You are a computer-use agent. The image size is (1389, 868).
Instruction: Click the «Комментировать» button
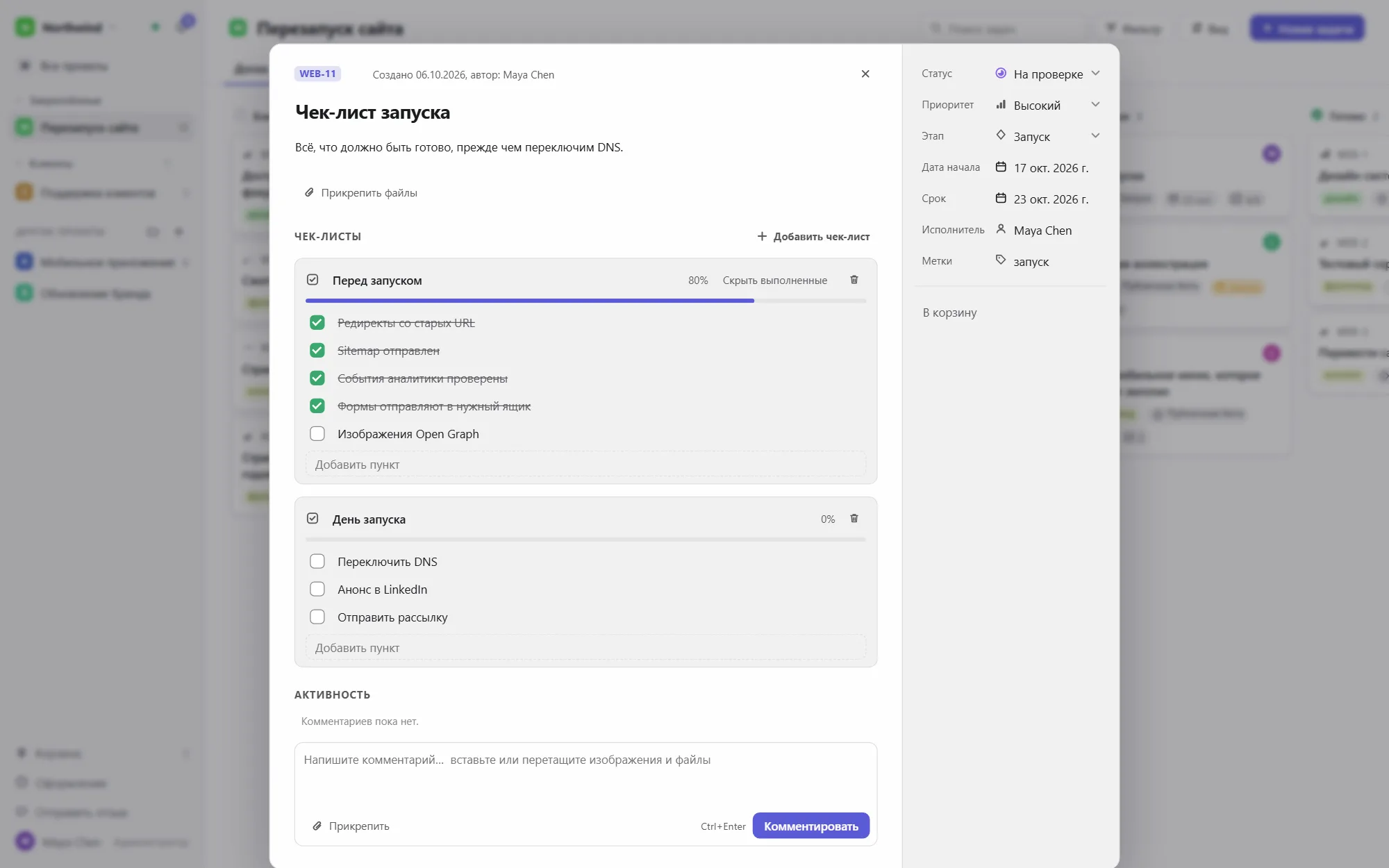pos(811,826)
